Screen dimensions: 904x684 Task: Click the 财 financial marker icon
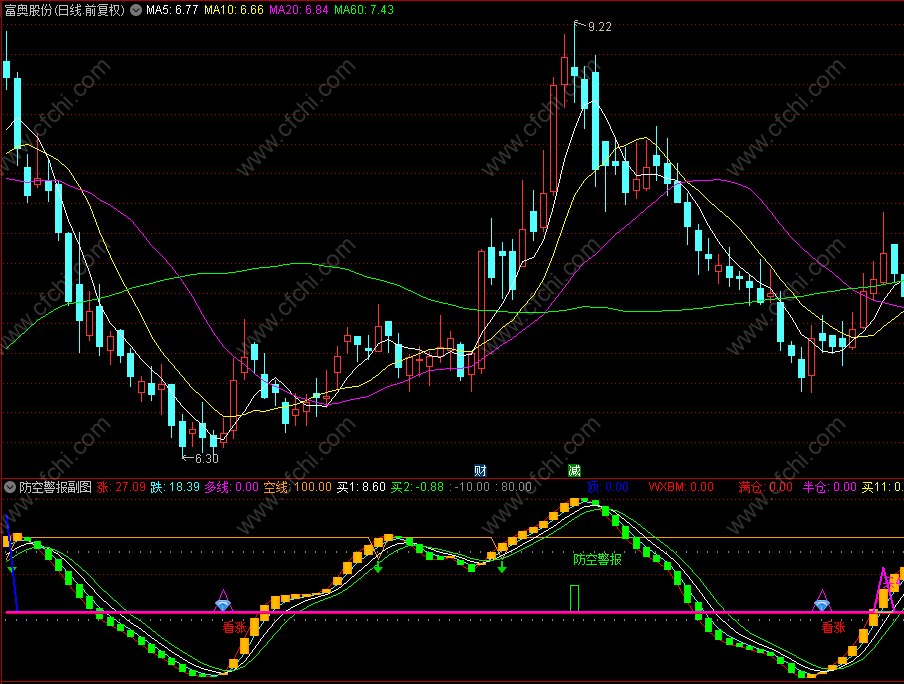(480, 470)
